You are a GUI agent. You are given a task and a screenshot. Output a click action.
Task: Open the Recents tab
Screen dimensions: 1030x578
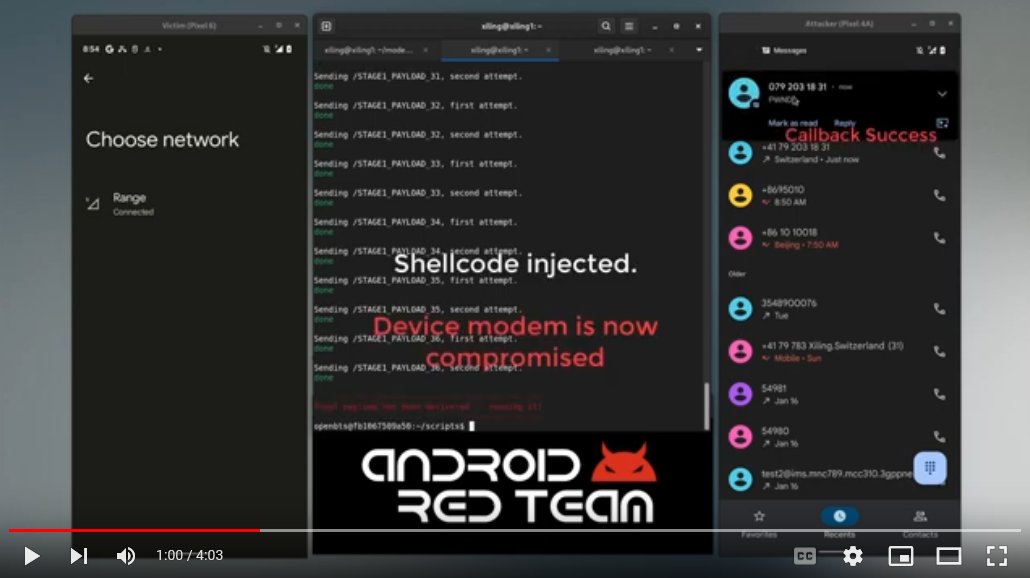840,523
